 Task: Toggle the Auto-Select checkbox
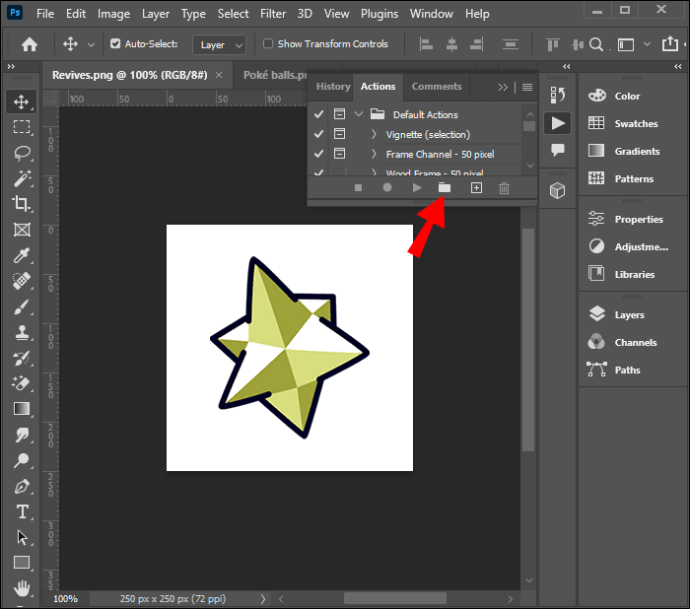pos(115,44)
